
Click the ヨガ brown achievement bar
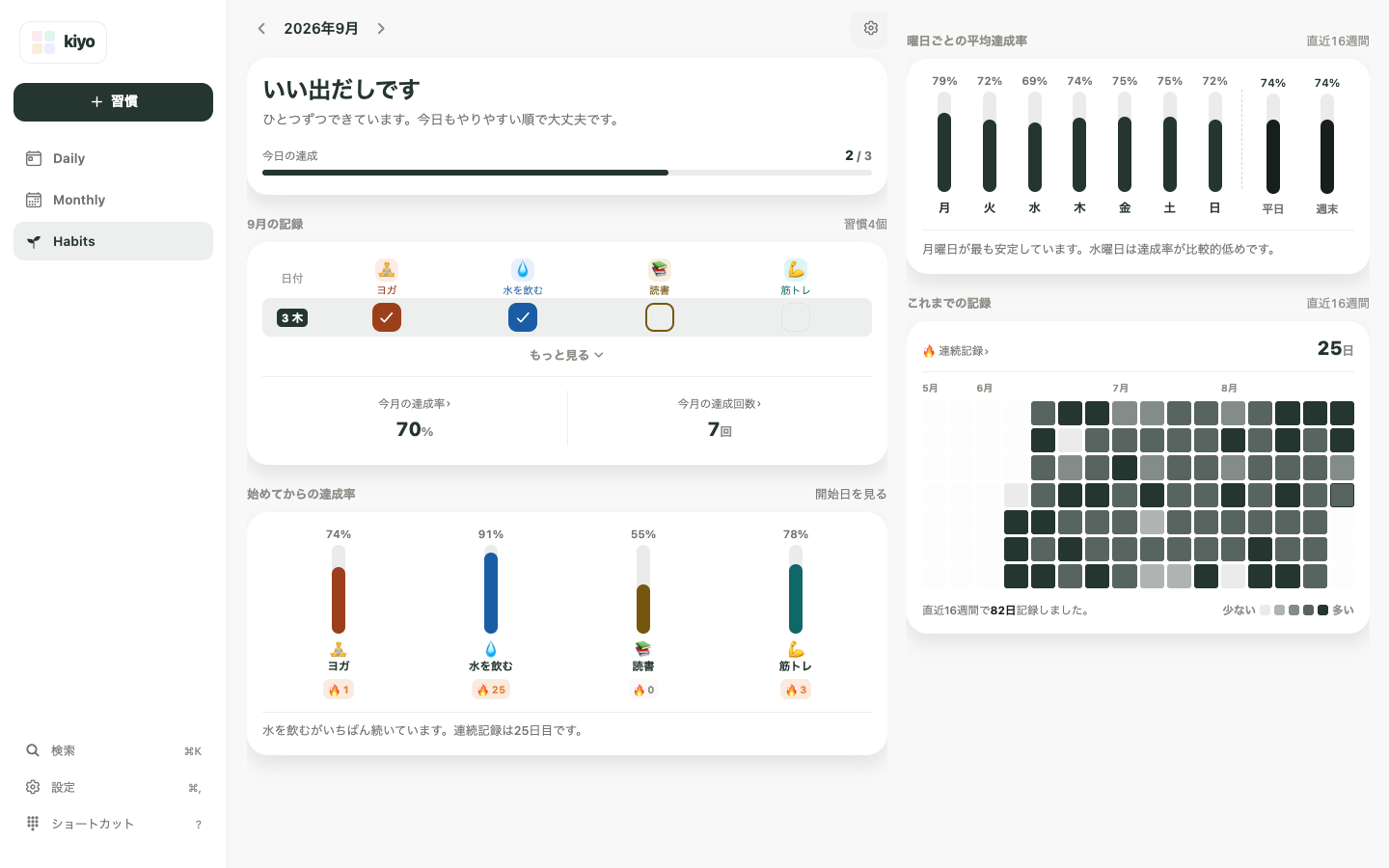tap(339, 589)
